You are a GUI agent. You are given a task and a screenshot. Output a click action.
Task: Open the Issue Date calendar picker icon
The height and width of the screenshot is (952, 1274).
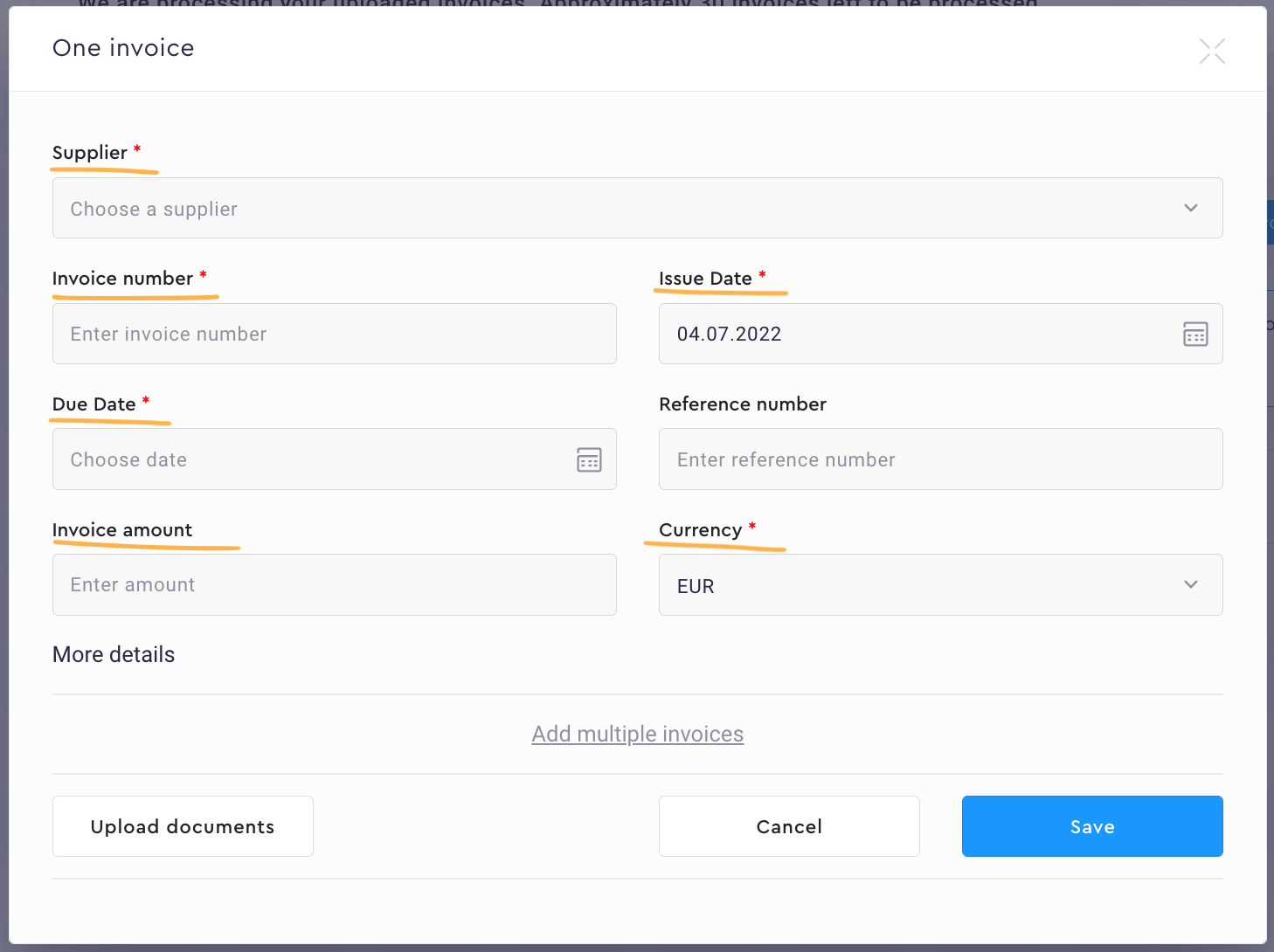(1194, 335)
